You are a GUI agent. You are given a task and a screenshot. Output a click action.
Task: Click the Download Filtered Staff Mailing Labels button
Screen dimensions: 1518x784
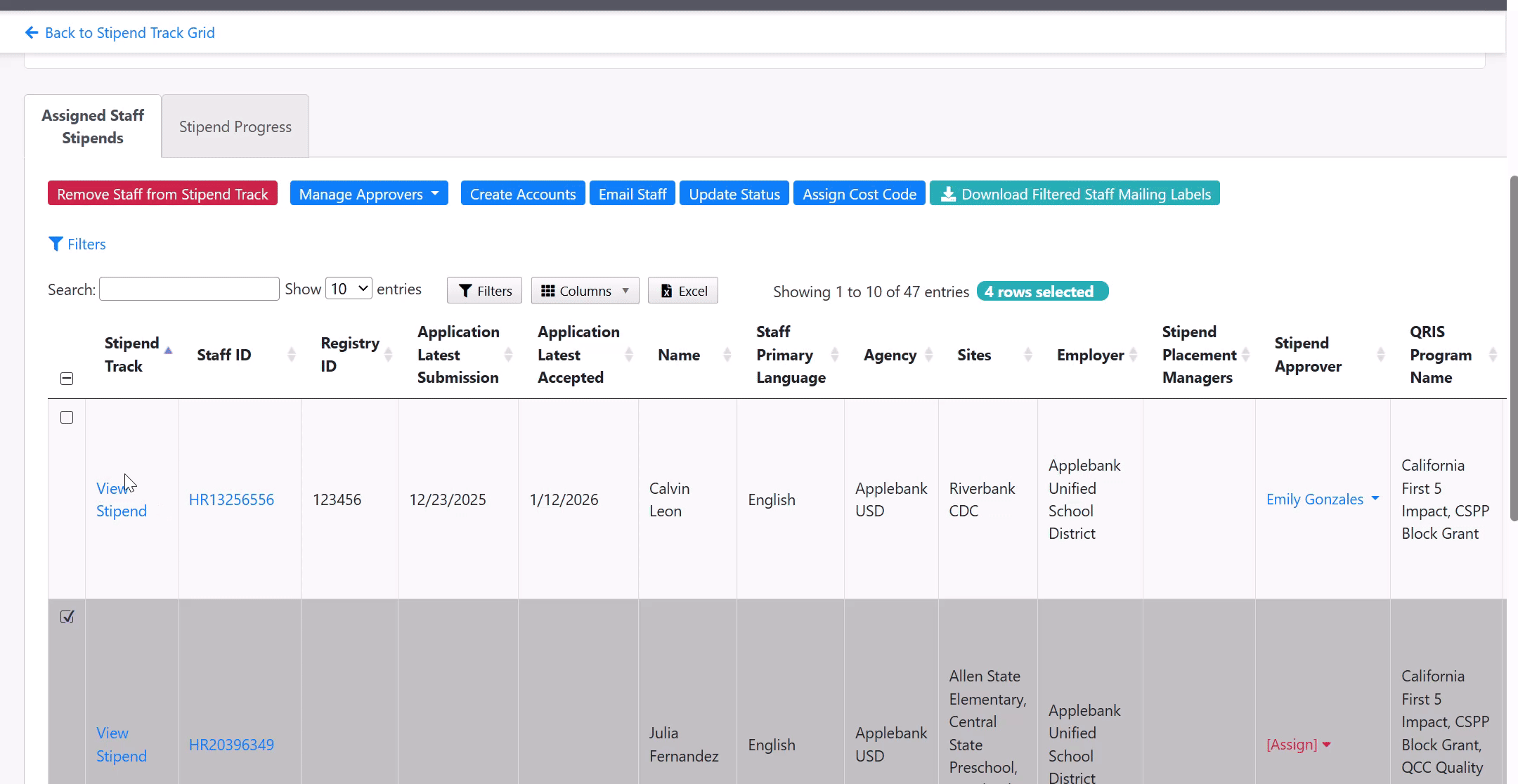[x=1074, y=194]
